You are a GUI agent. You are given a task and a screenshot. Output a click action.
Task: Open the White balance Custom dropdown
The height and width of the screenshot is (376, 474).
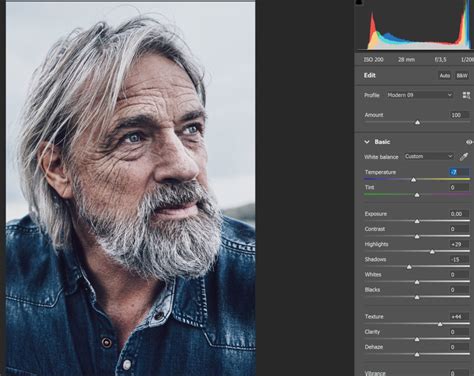429,156
